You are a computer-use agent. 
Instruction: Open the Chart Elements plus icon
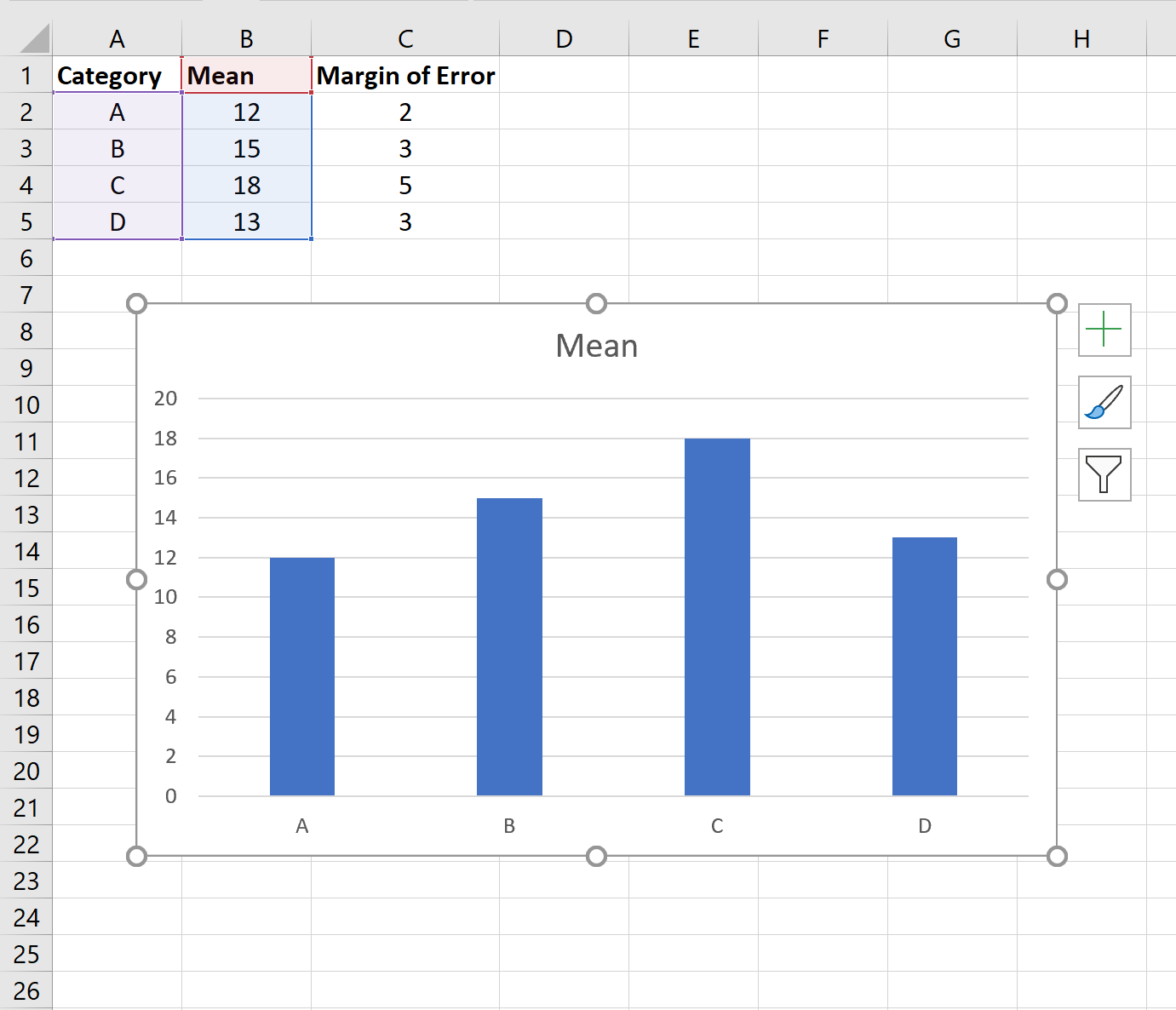click(x=1104, y=330)
